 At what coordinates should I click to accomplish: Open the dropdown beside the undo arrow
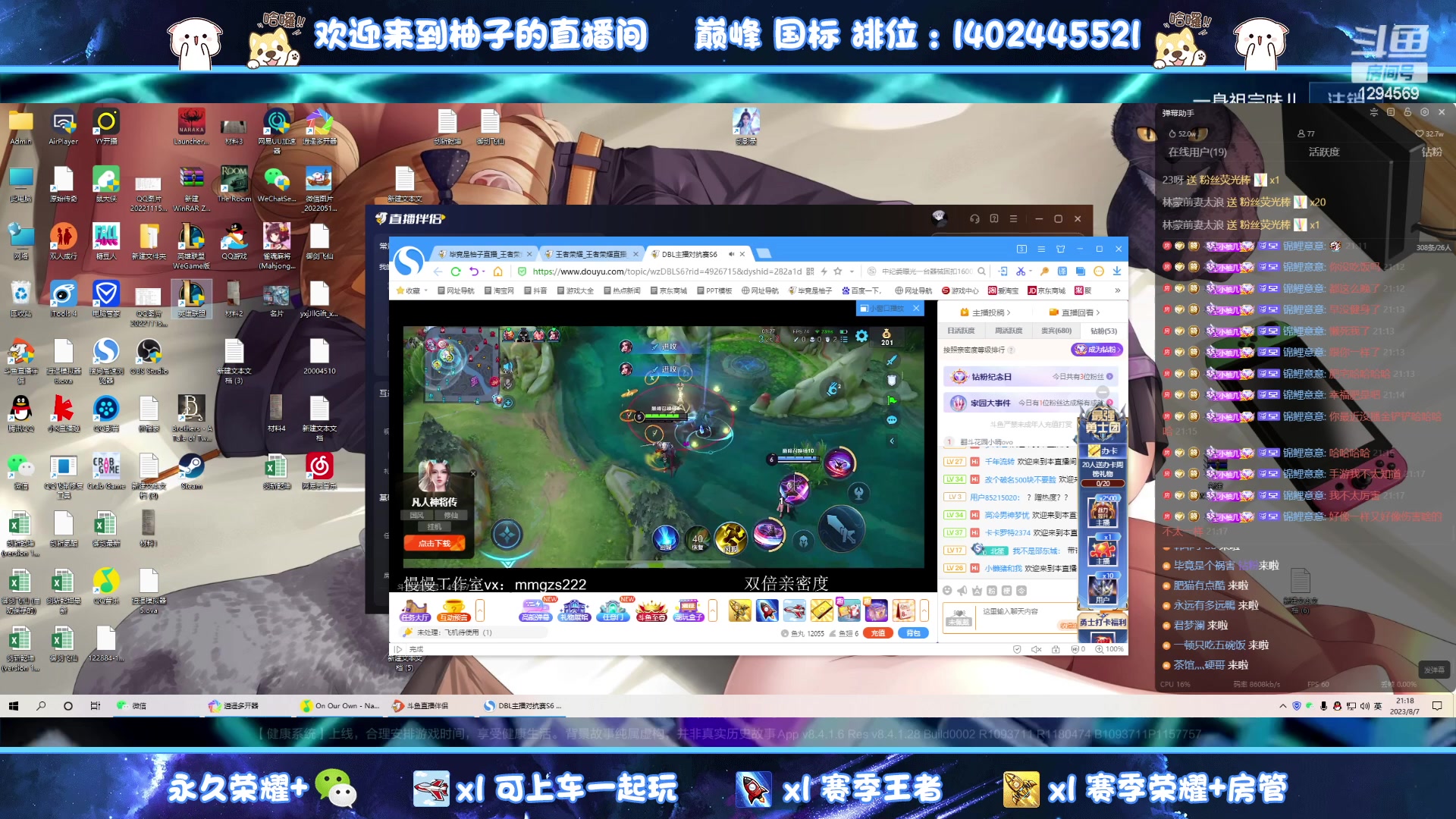tap(484, 271)
